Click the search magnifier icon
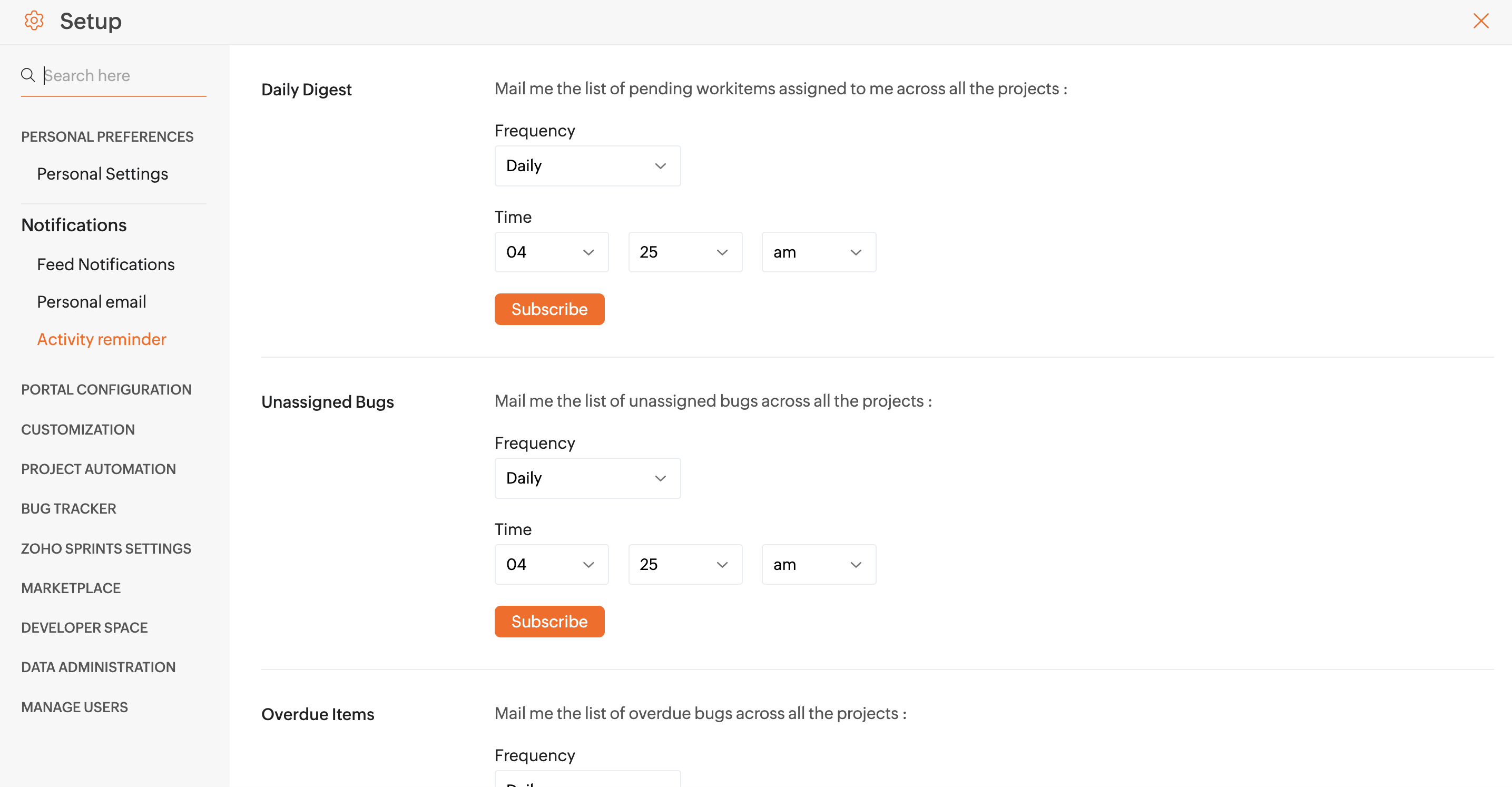 (x=27, y=75)
